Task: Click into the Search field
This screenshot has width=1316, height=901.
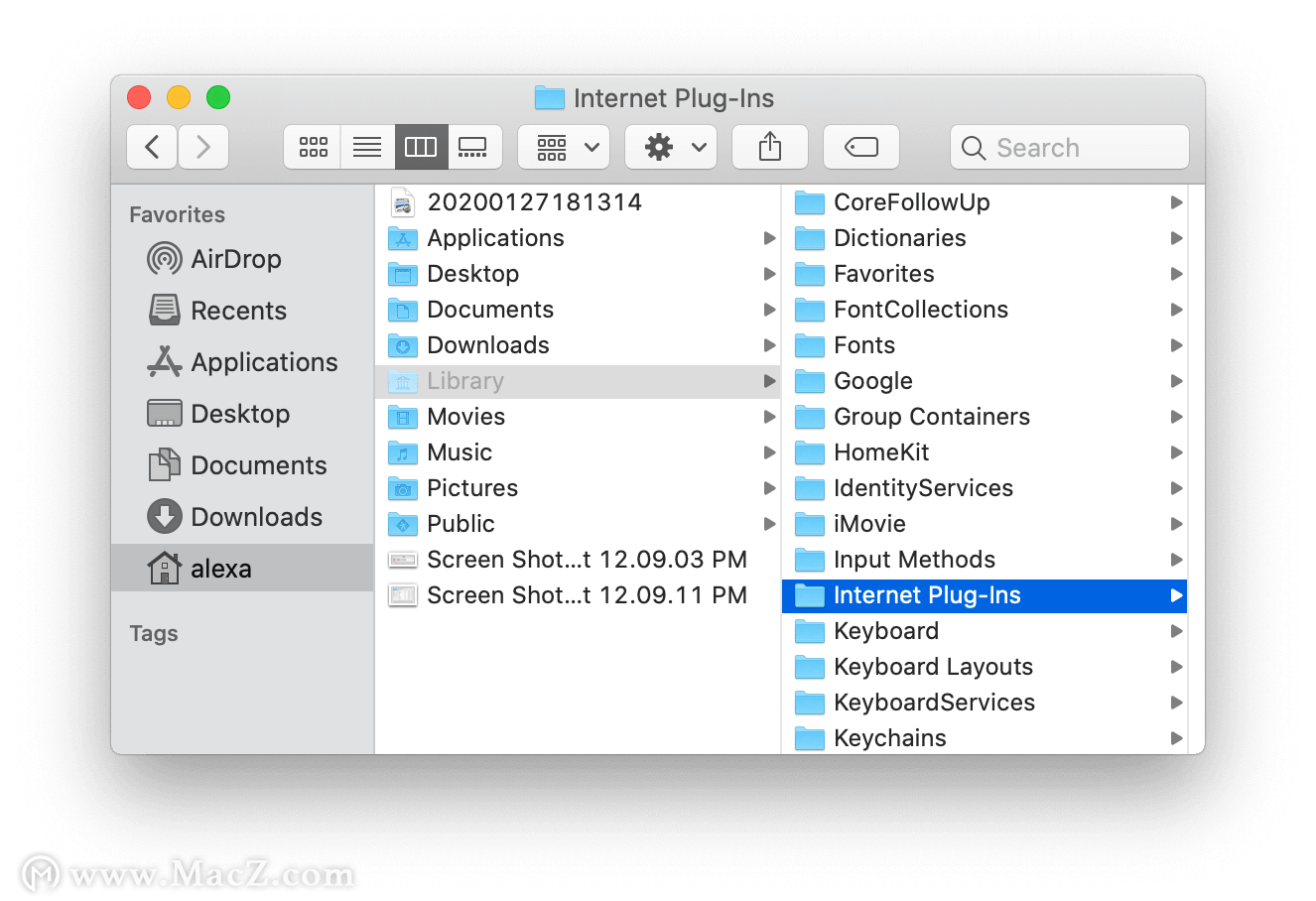Action: 1070,148
